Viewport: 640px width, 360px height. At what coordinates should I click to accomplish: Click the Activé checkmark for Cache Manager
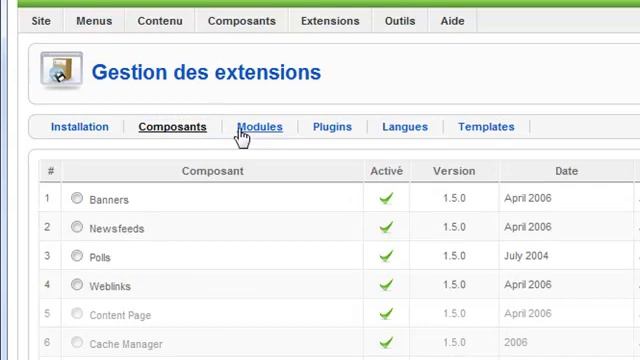point(386,342)
